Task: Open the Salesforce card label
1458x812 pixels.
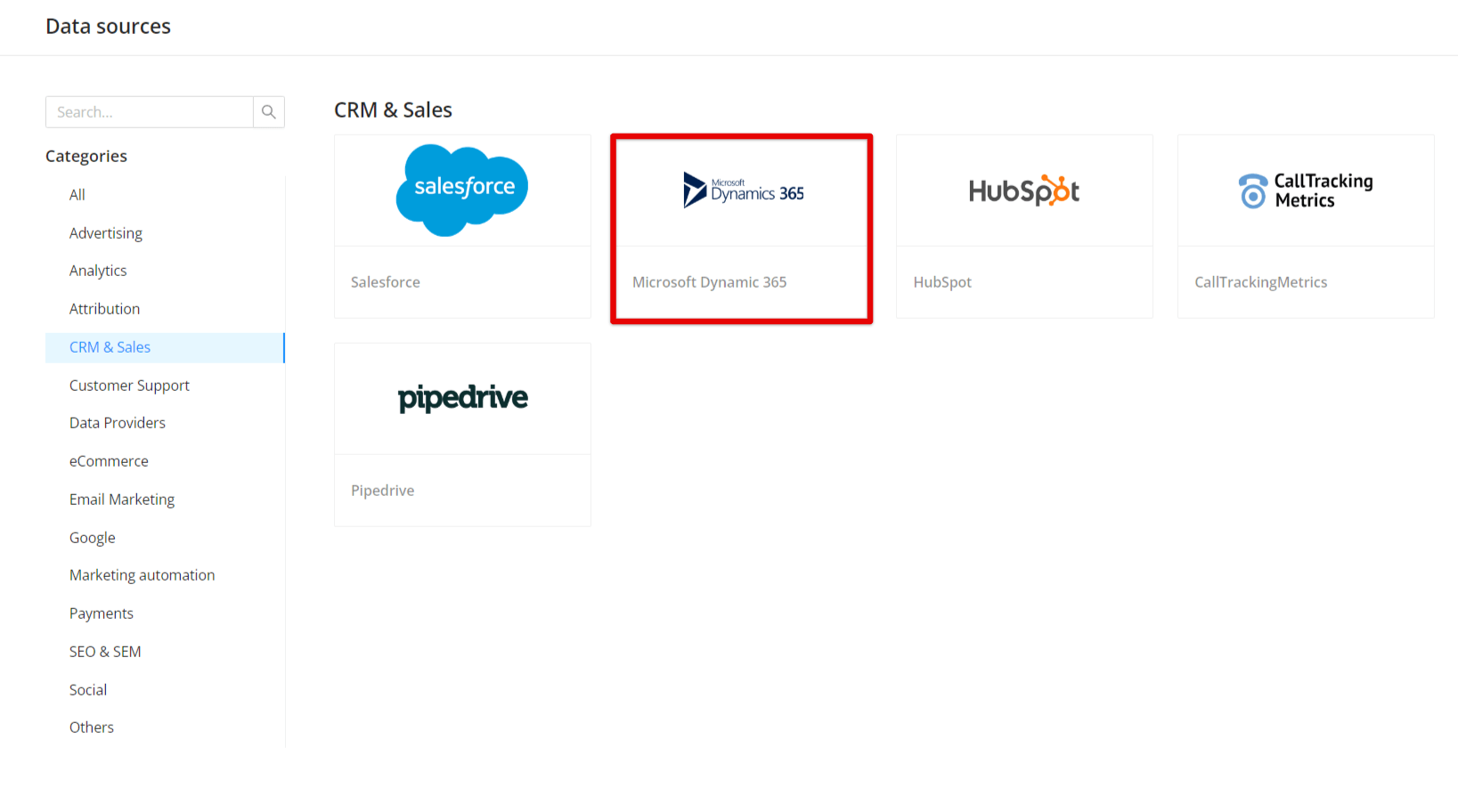Action: (x=385, y=282)
